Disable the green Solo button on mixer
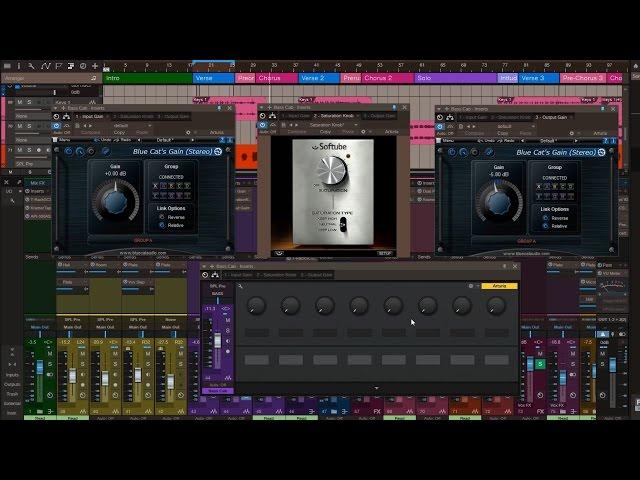Screen dimensions: 640x480 (x=540, y=364)
